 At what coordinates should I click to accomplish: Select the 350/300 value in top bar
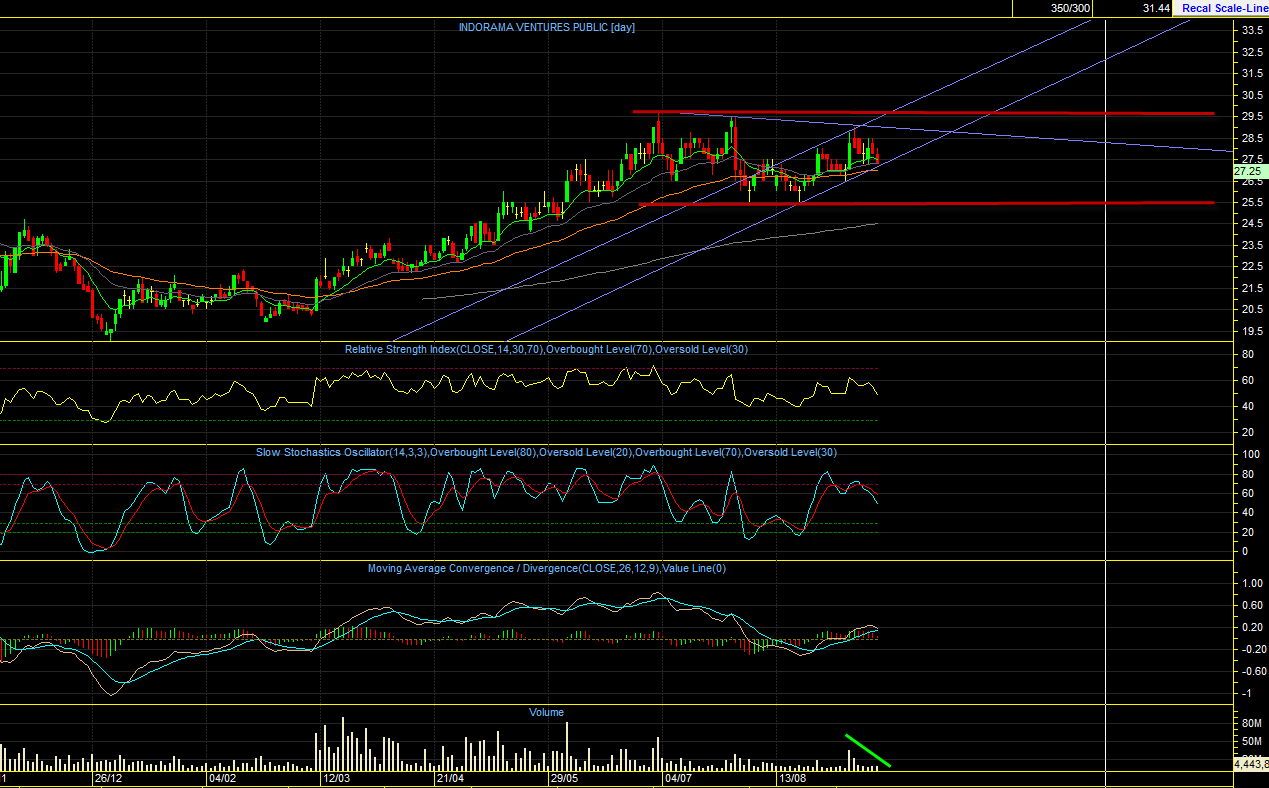pos(1070,8)
